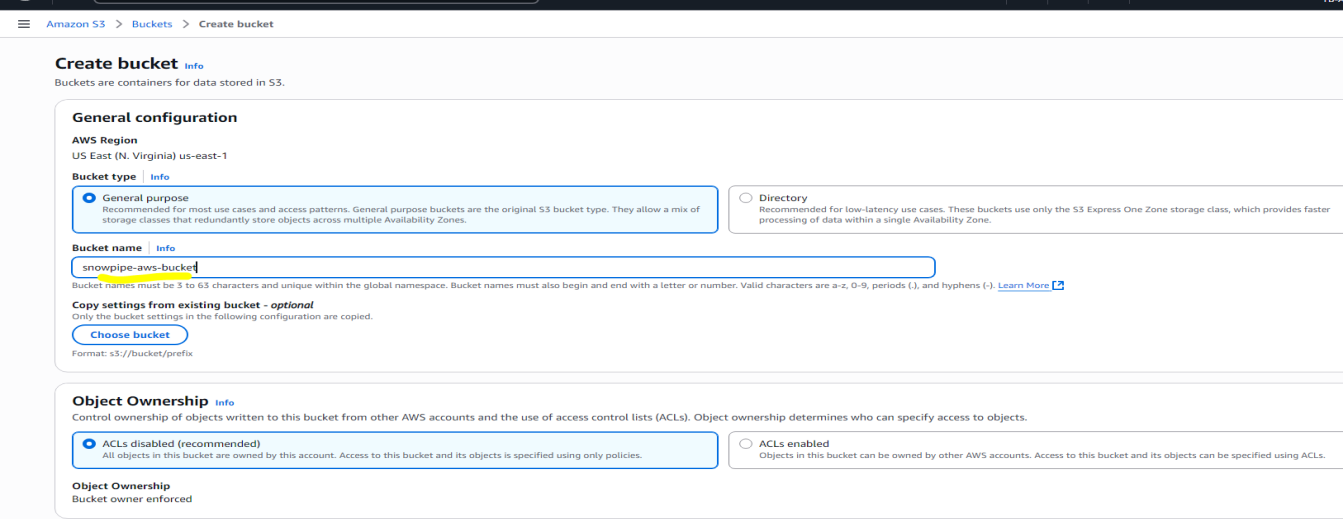The height and width of the screenshot is (519, 1343).
Task: Click the 'AWS Region' label
Action: tap(105, 140)
